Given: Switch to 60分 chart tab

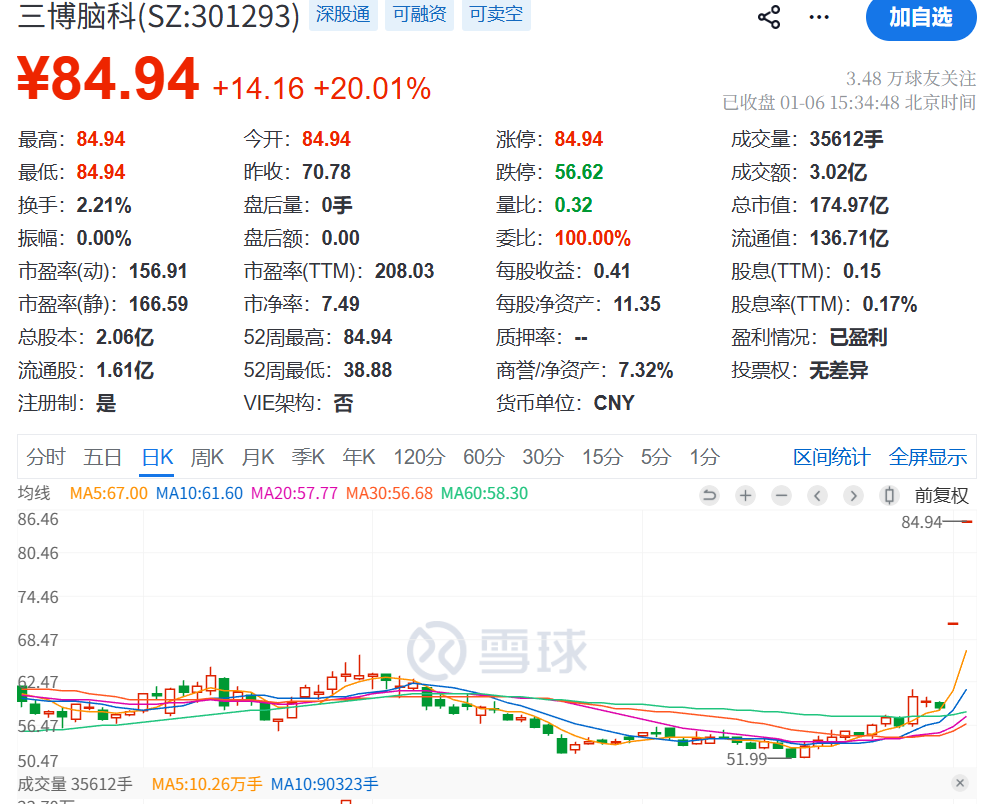Looking at the screenshot, I should tap(483, 457).
